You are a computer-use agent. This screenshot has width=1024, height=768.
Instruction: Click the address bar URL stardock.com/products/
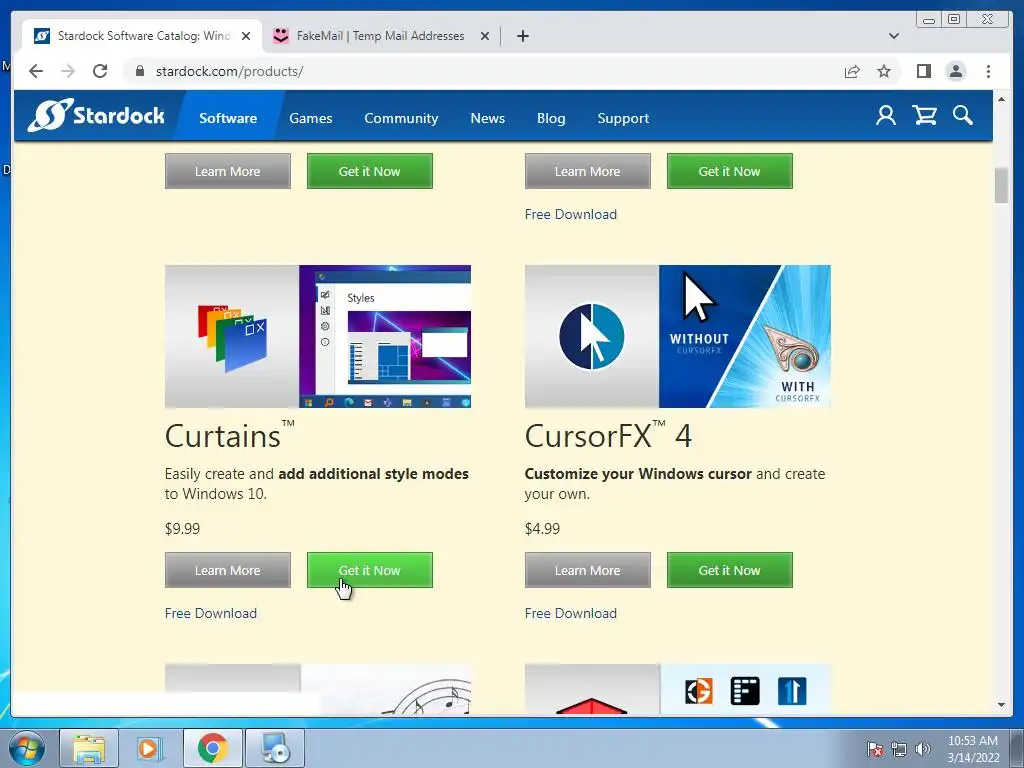coord(229,71)
